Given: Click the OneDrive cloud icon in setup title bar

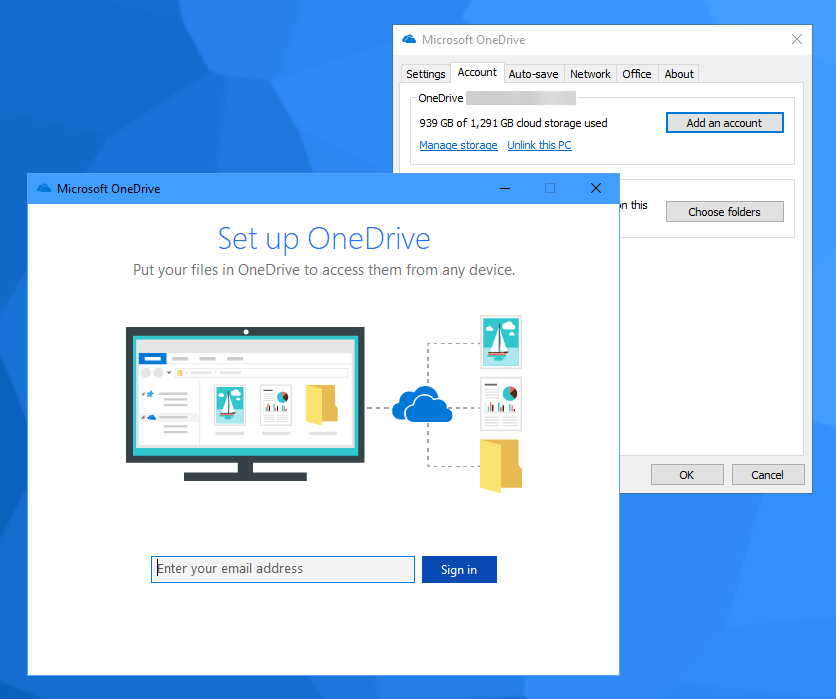Looking at the screenshot, I should pyautogui.click(x=44, y=188).
